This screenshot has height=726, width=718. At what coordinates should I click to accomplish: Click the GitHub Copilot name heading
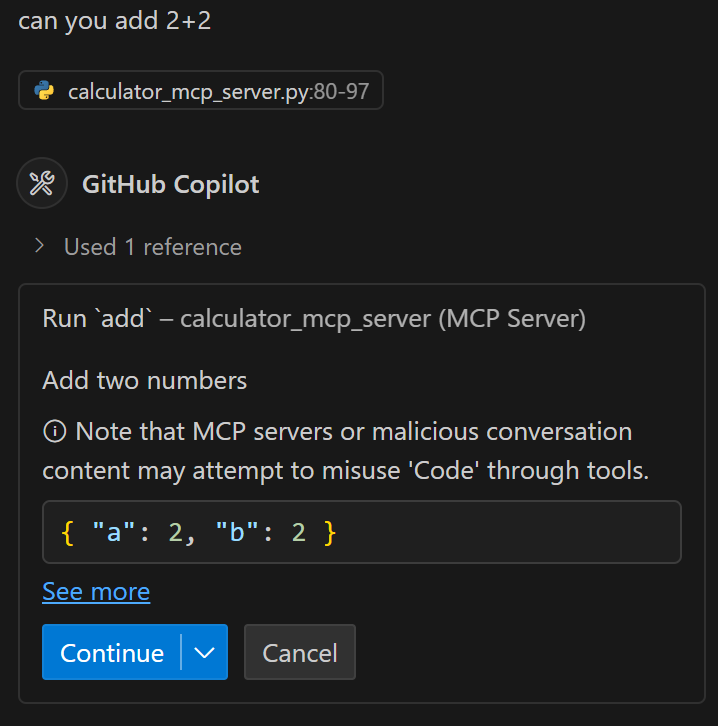tap(170, 184)
